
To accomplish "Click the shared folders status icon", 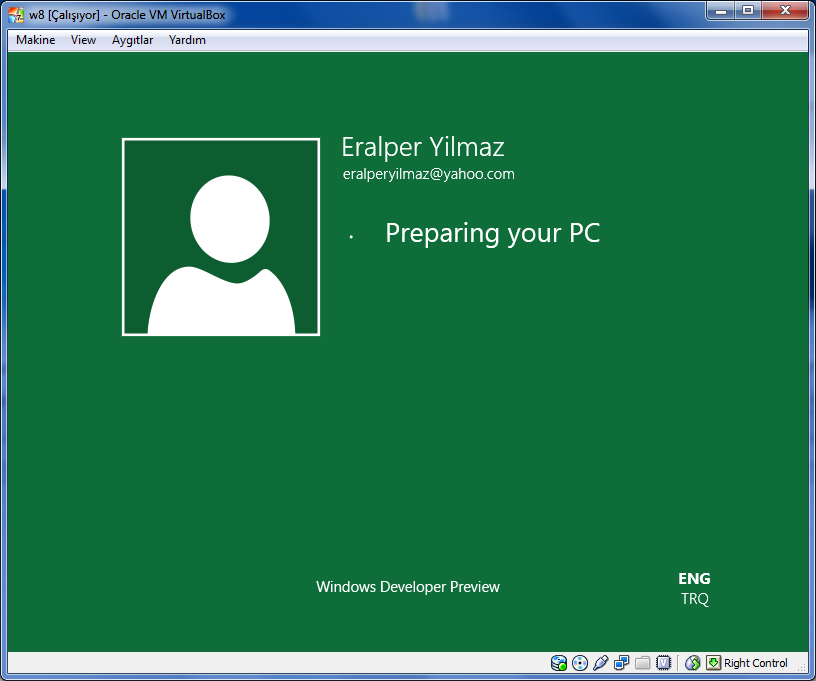I will pyautogui.click(x=642, y=663).
